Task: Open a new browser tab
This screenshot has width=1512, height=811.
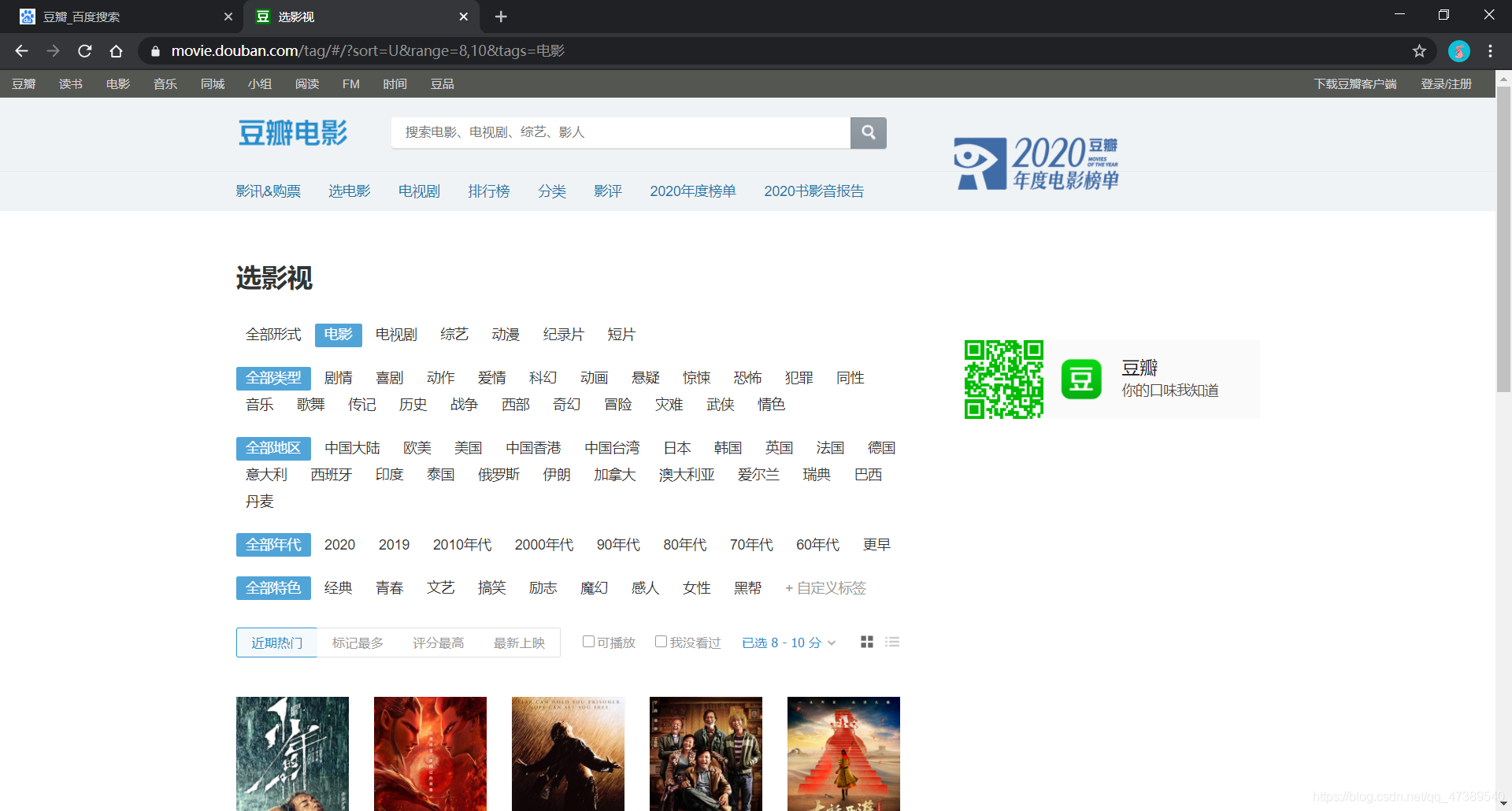Action: (x=501, y=17)
